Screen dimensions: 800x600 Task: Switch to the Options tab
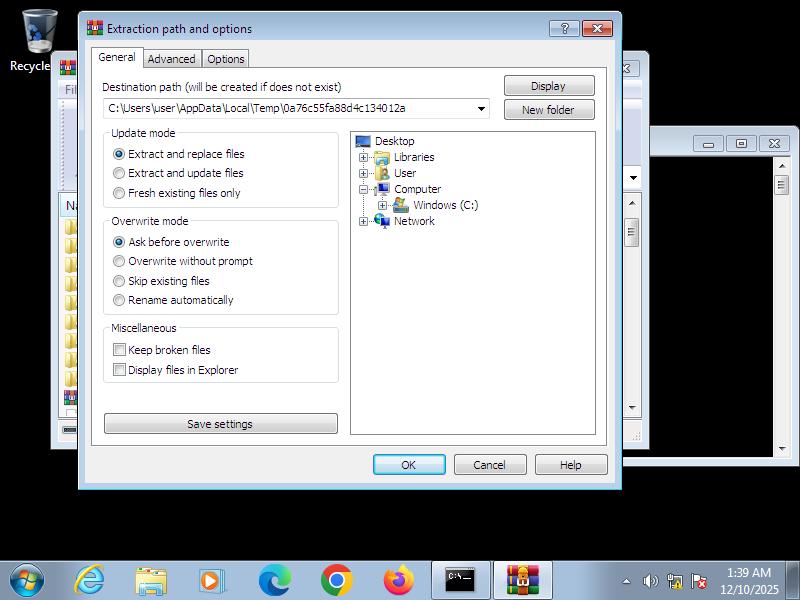click(x=226, y=59)
